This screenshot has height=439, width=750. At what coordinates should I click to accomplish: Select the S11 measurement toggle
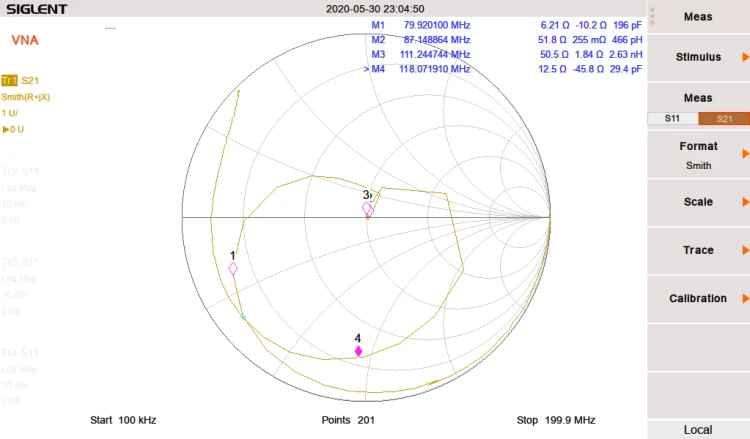pyautogui.click(x=673, y=119)
